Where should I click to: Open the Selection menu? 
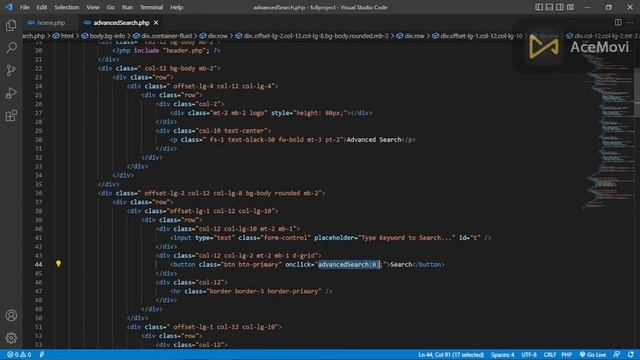click(67, 7)
